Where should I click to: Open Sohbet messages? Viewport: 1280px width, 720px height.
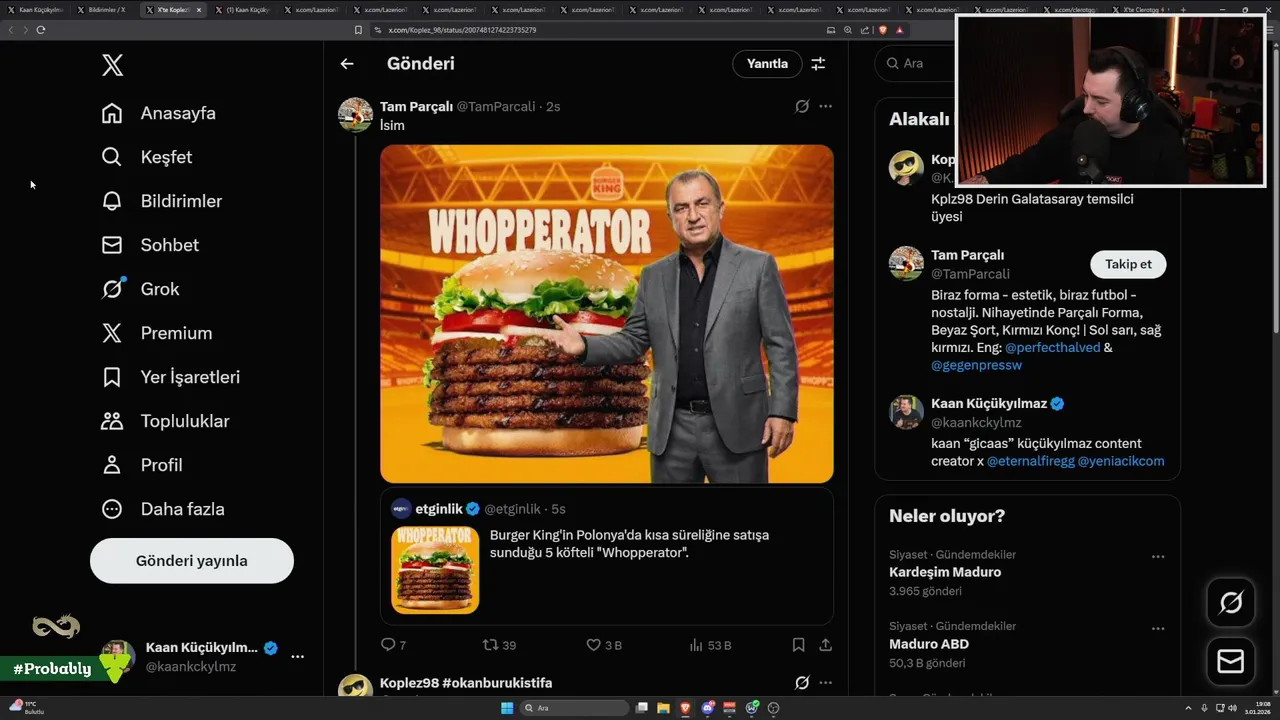coord(150,245)
